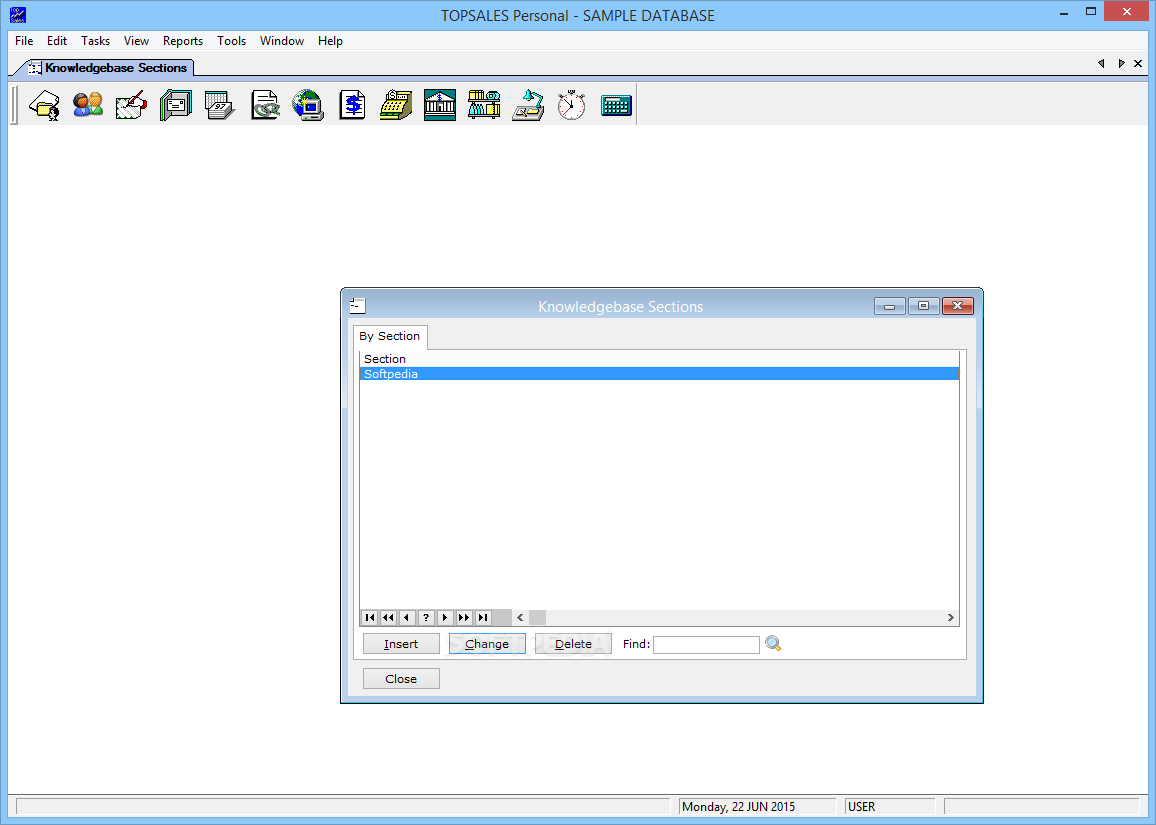Click the Insert button

pos(401,644)
